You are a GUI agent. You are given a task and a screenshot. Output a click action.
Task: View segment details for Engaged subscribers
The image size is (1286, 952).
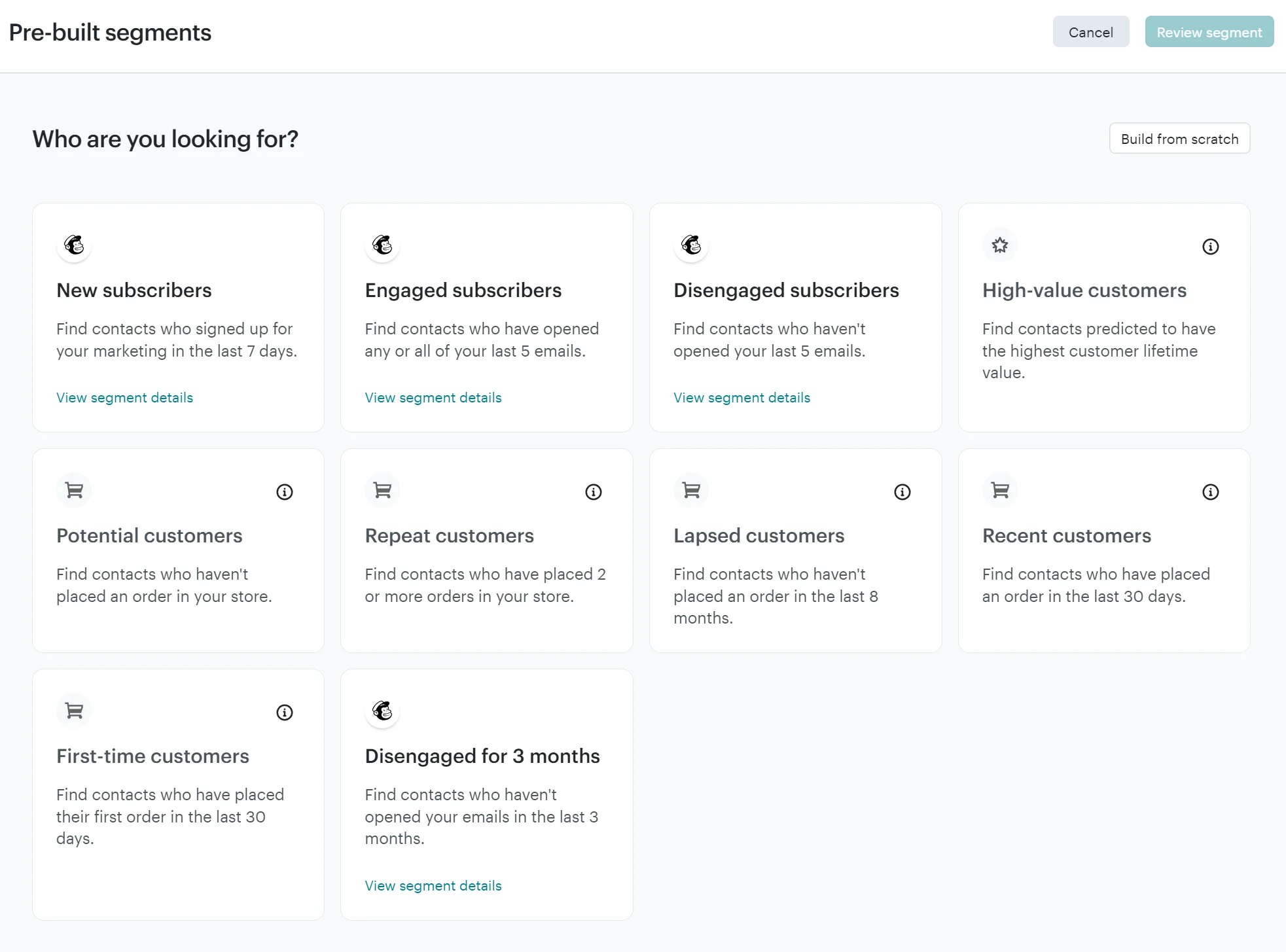(x=433, y=398)
